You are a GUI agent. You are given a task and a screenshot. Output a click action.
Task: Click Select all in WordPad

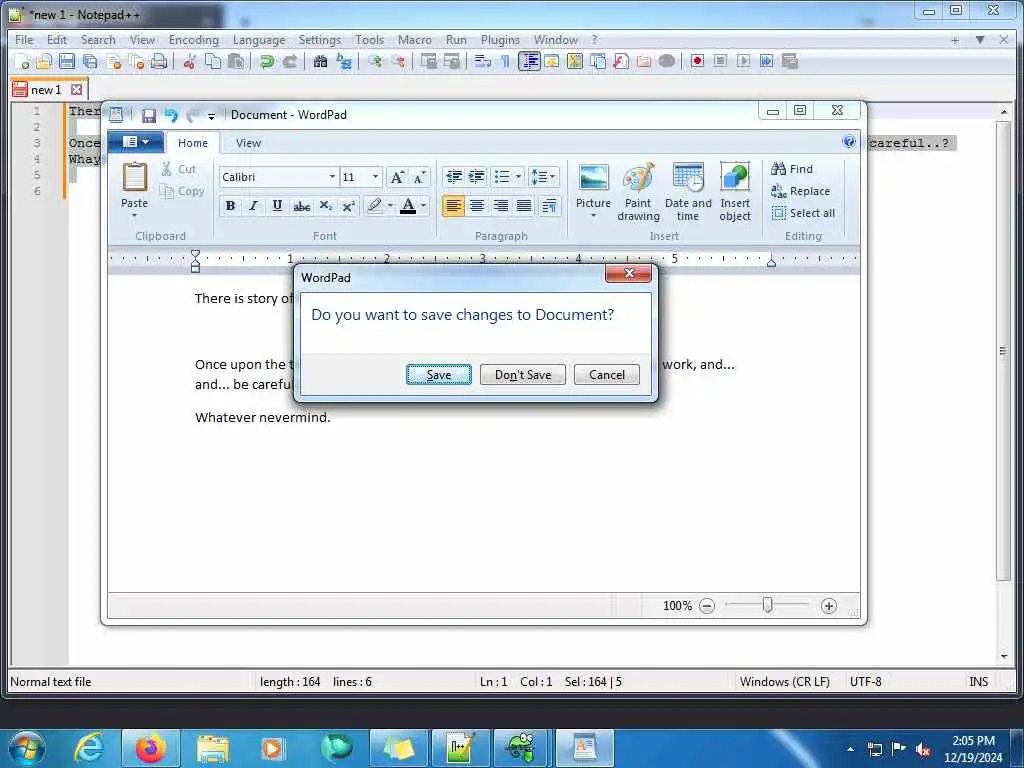coord(803,214)
